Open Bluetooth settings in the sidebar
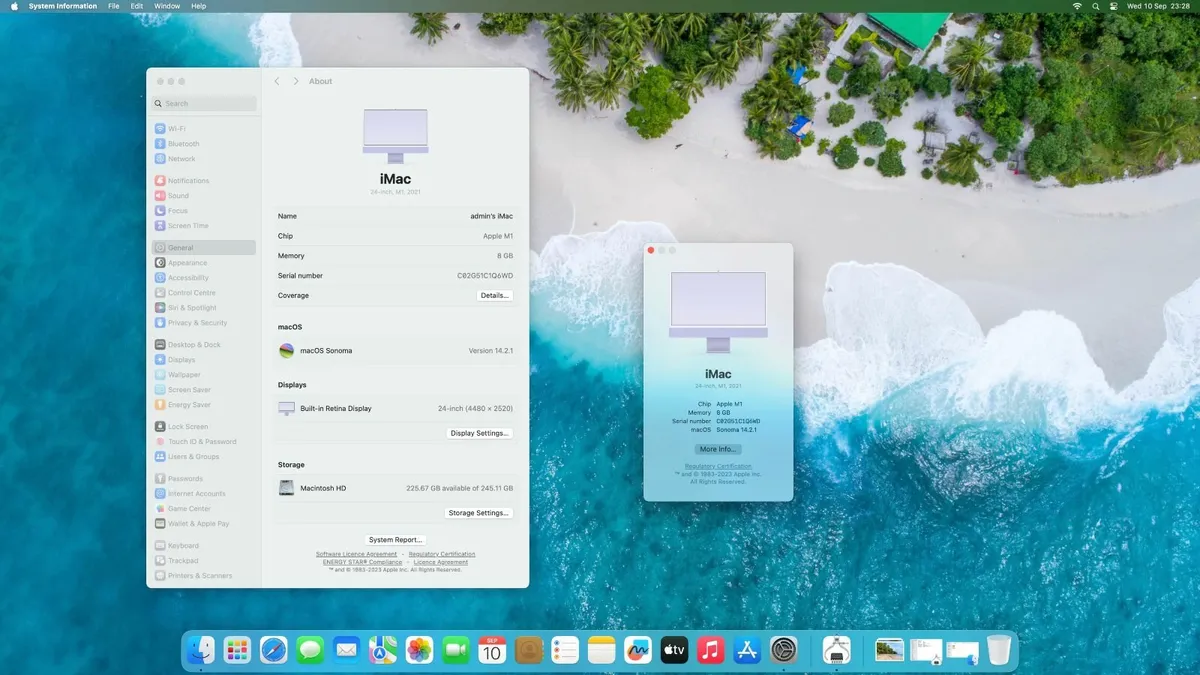Screen dimensions: 1200x675 click(x=204, y=144)
